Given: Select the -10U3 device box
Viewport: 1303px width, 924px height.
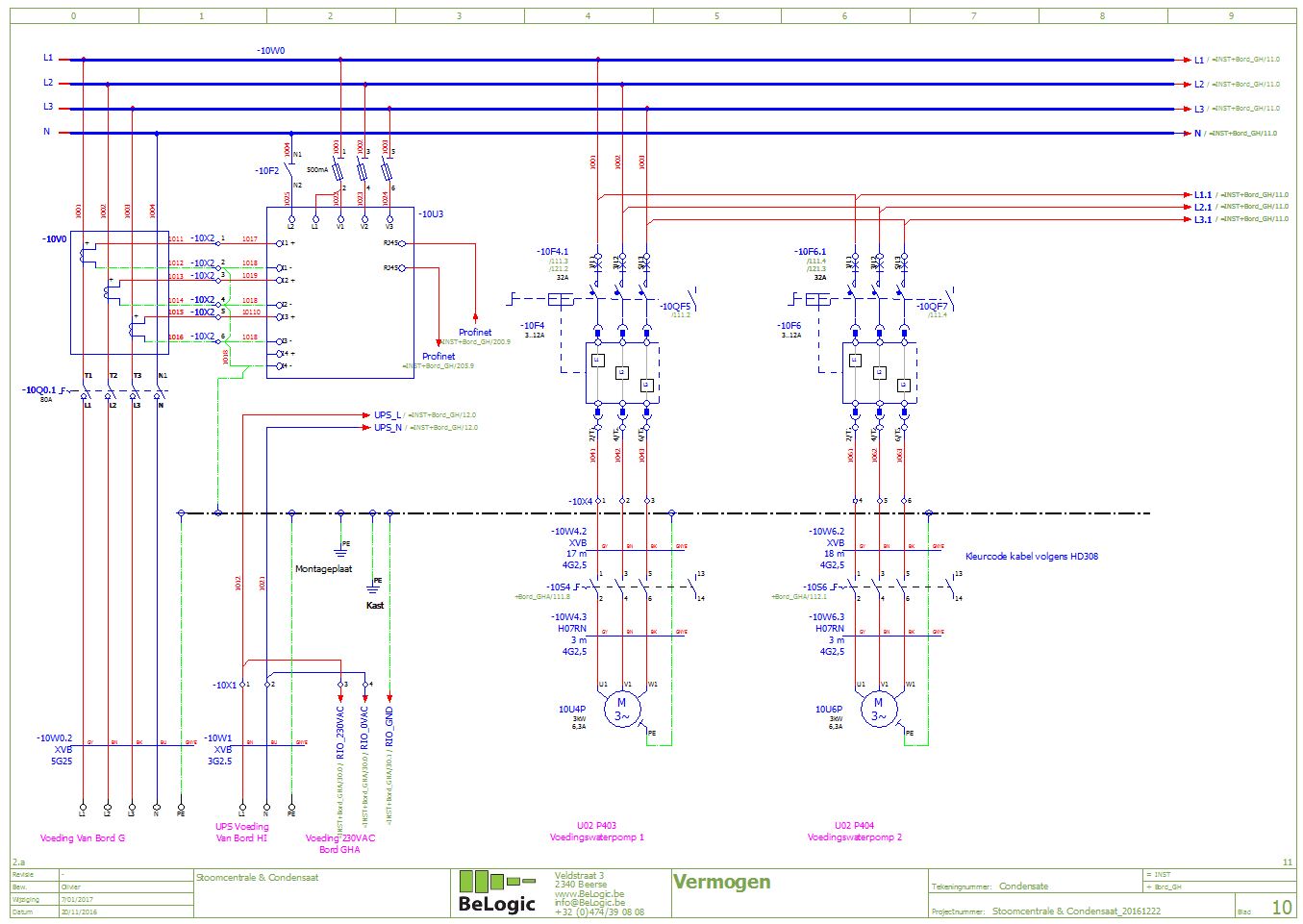Looking at the screenshot, I should coord(340,293).
